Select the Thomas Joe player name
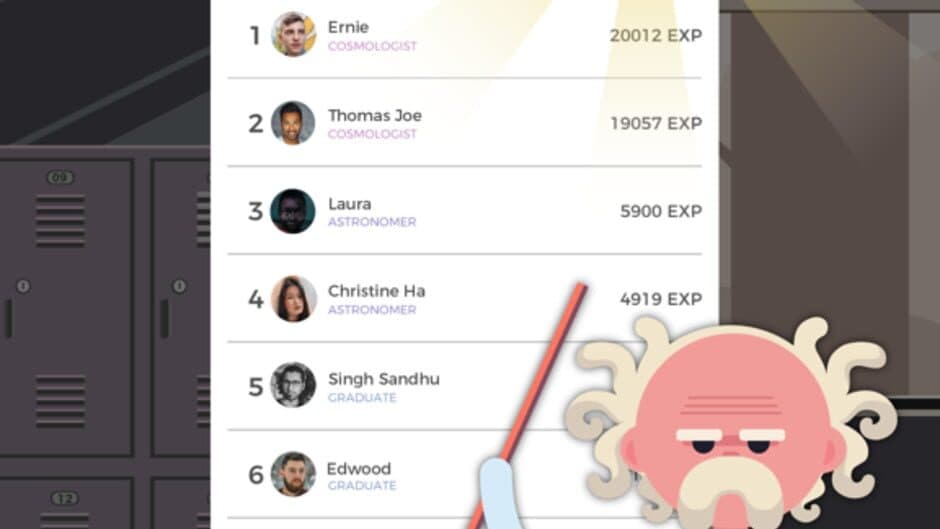Image resolution: width=940 pixels, height=529 pixels. 375,115
